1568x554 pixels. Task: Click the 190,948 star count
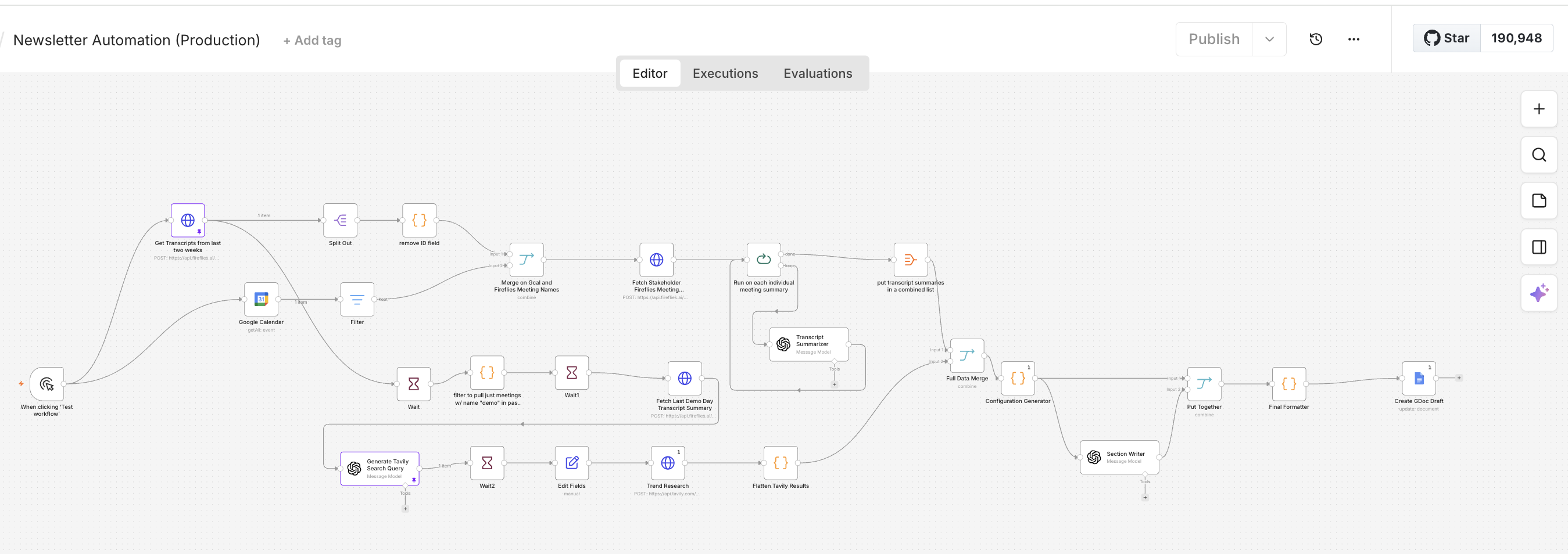tap(1516, 38)
